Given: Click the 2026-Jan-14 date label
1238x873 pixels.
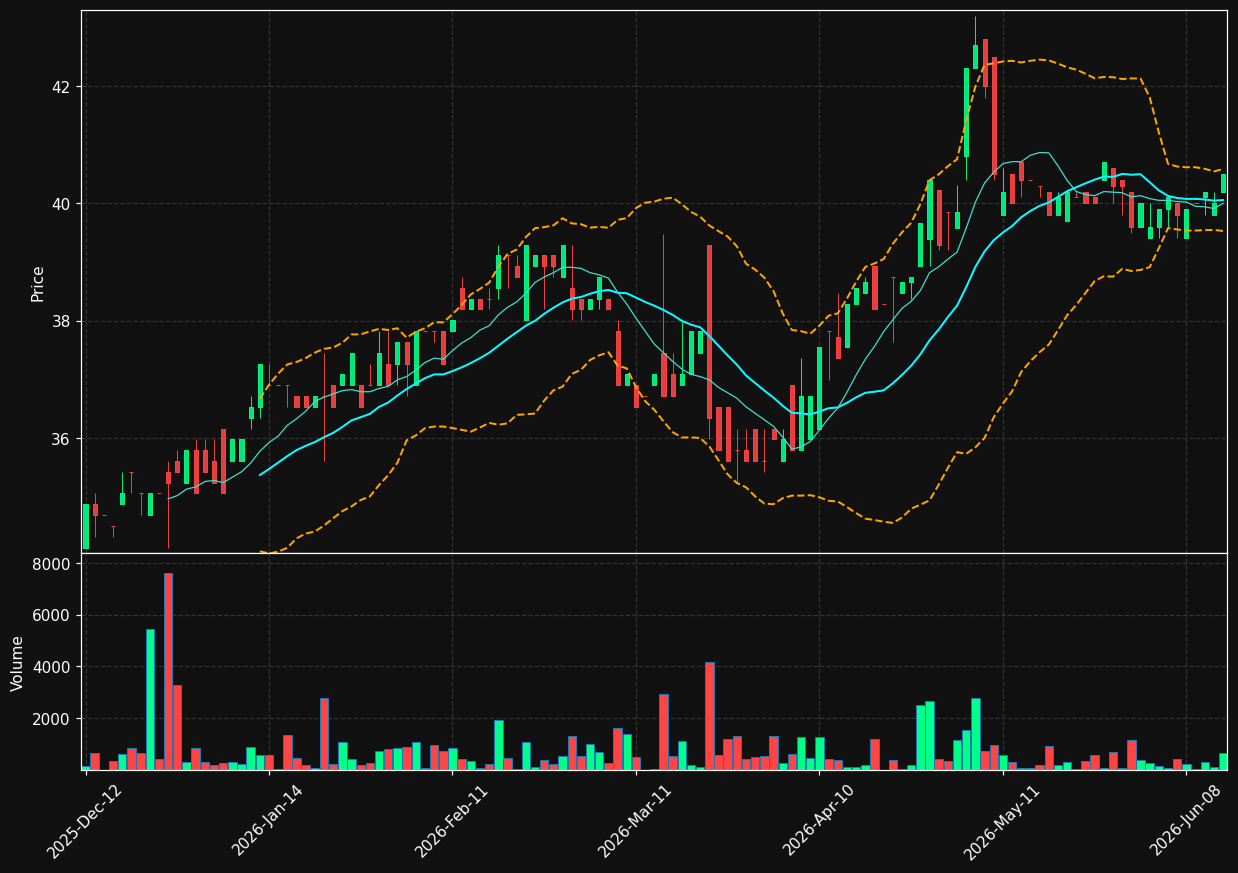Looking at the screenshot, I should (267, 820).
